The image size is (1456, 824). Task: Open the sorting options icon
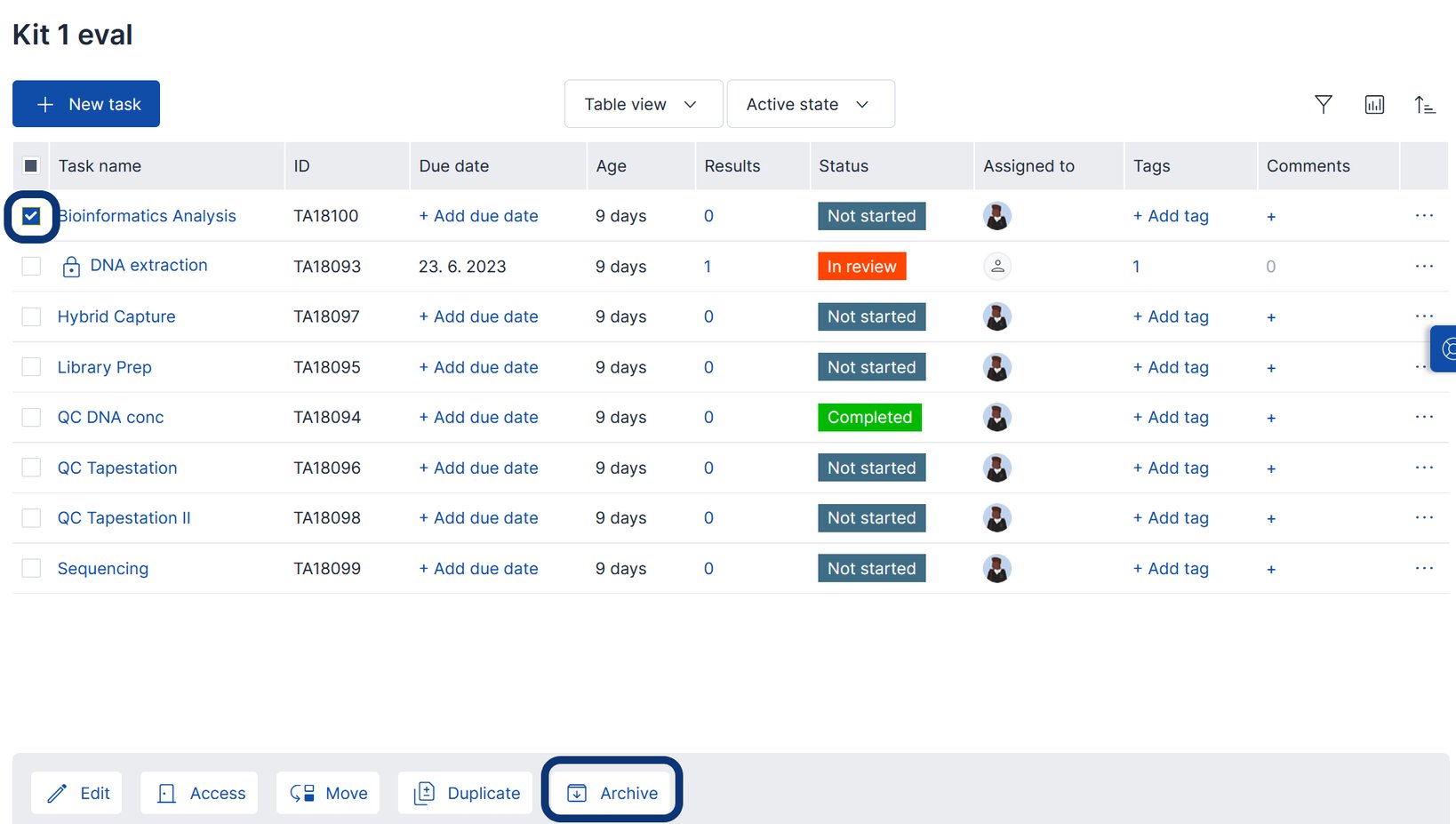coord(1425,104)
